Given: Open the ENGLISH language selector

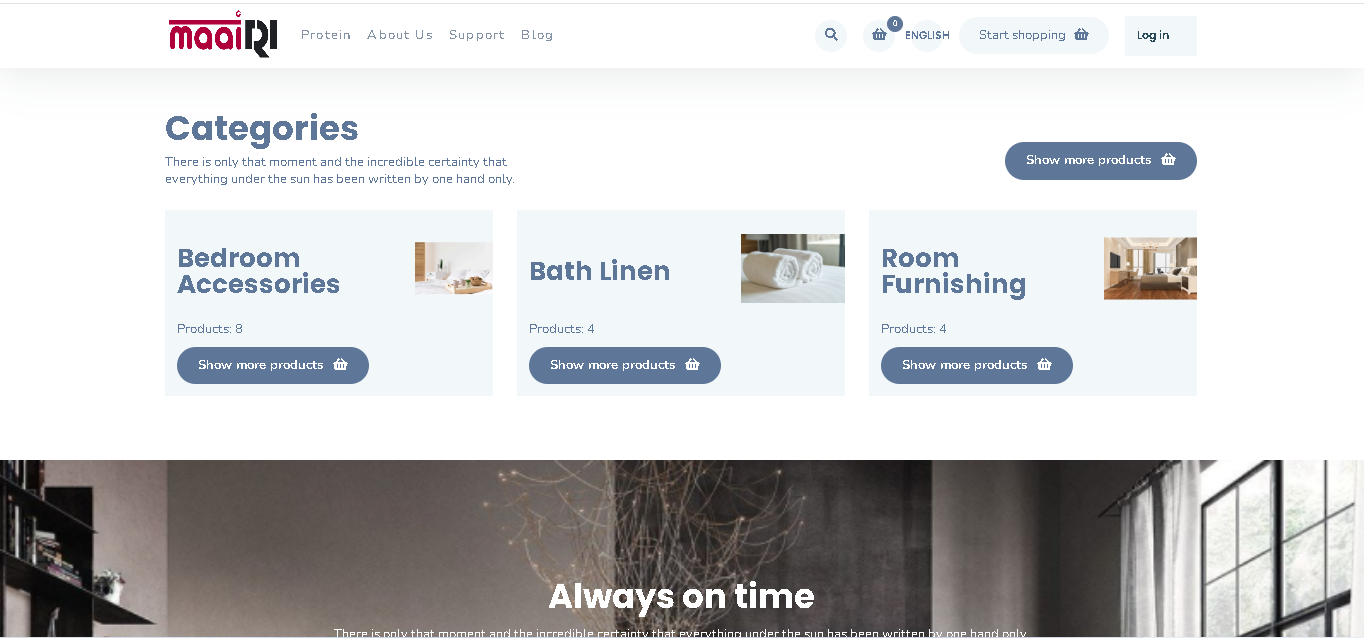Looking at the screenshot, I should coord(927,35).
